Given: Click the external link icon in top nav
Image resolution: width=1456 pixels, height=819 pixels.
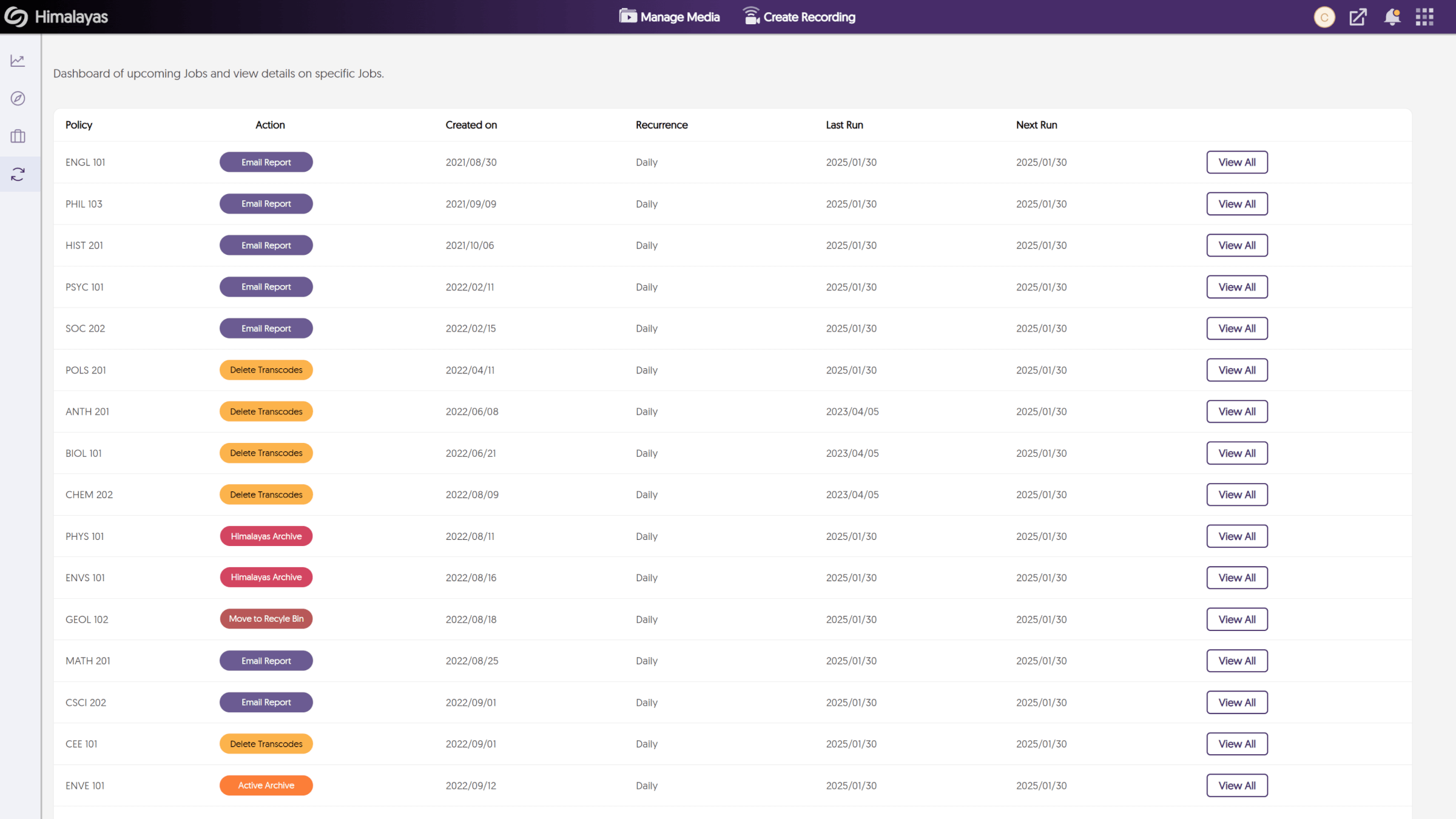Looking at the screenshot, I should click(1358, 17).
